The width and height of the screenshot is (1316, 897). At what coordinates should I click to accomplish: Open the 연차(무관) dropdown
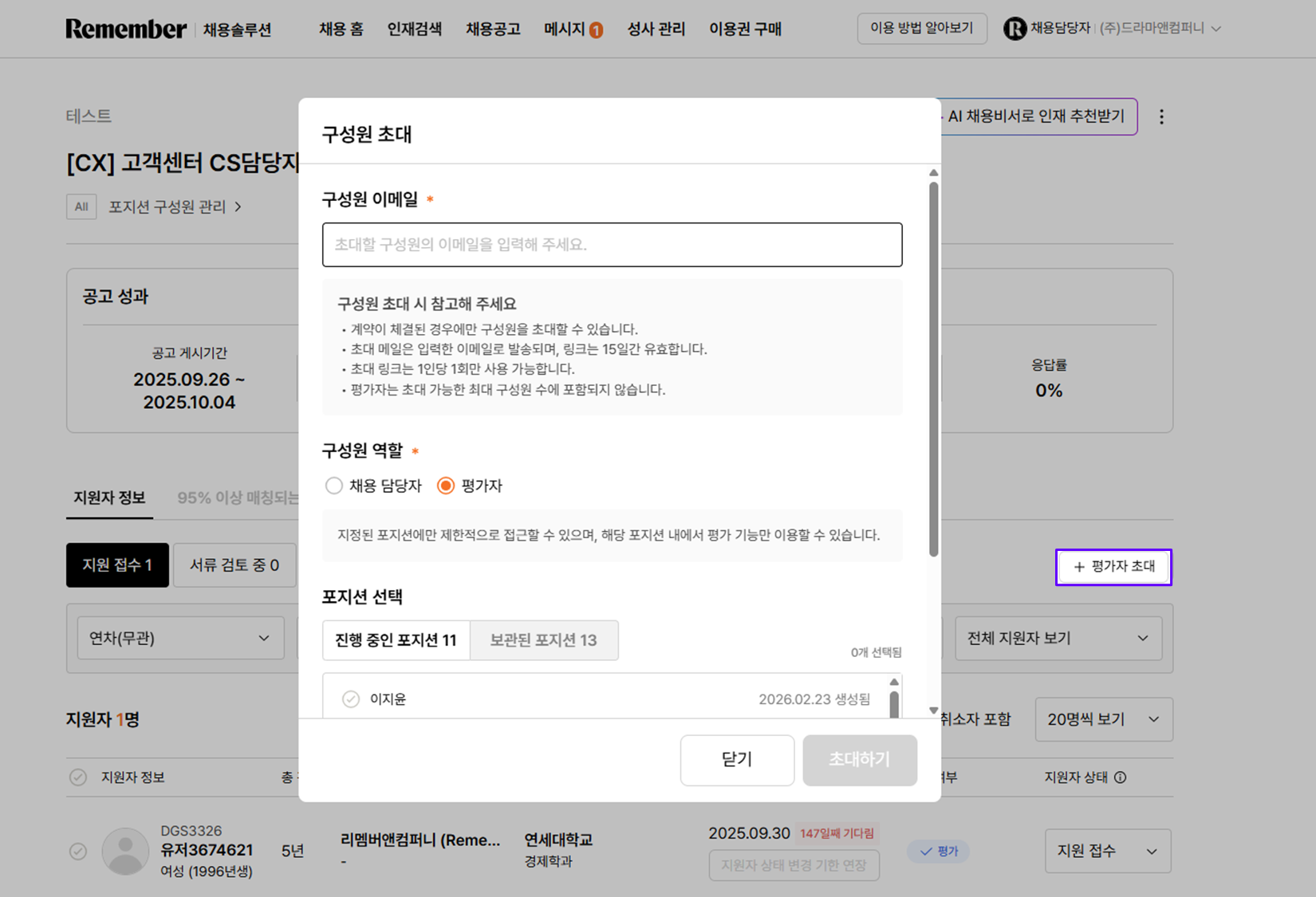pos(180,638)
